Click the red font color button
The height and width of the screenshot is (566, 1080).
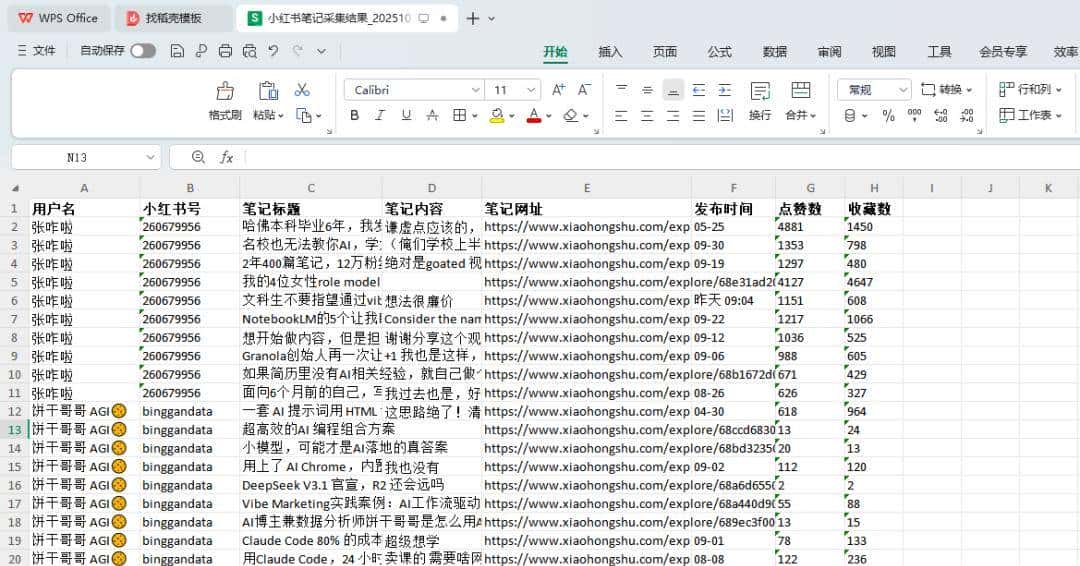[534, 116]
